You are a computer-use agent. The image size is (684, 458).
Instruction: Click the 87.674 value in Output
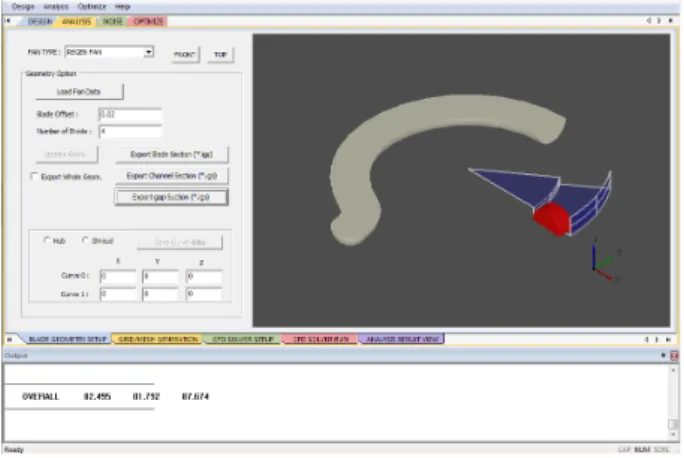click(195, 396)
